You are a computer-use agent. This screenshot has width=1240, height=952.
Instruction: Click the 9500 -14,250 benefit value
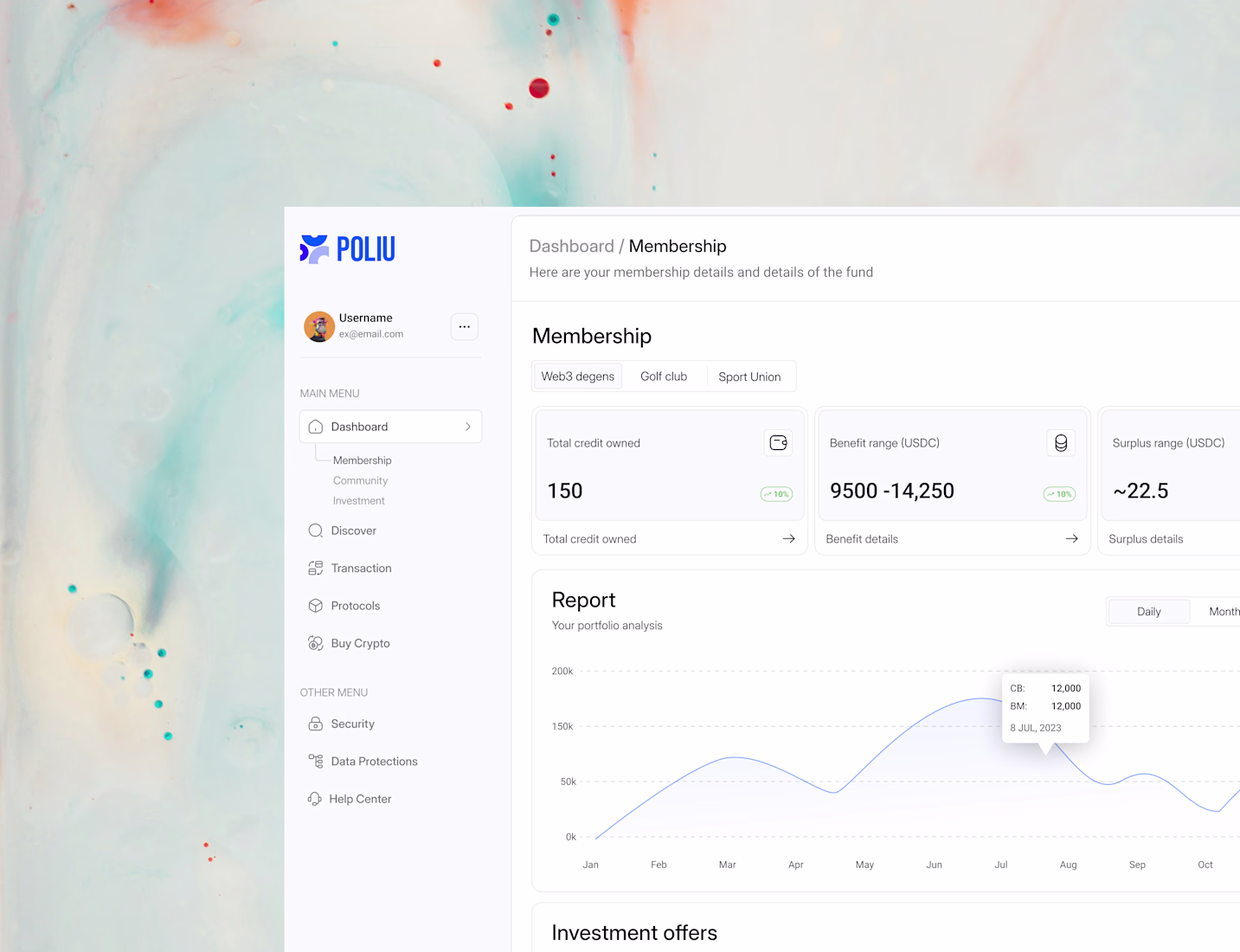[892, 491]
